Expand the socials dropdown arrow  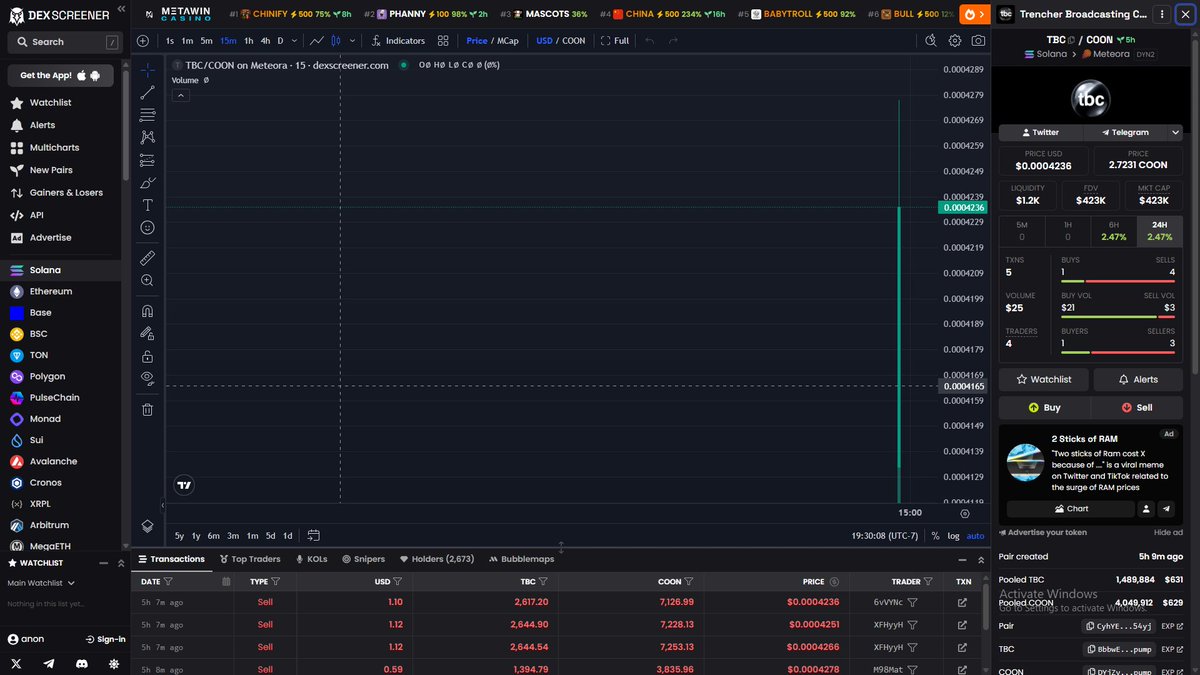(1173, 132)
